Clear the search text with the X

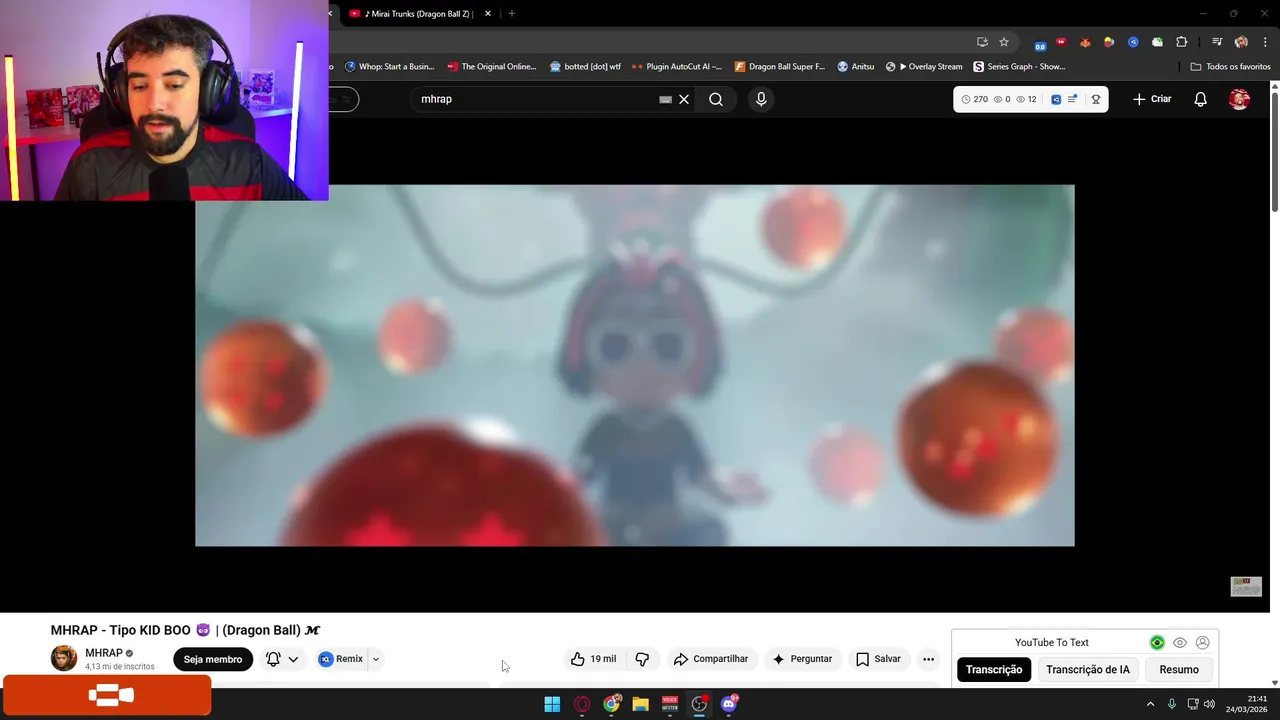coord(684,99)
